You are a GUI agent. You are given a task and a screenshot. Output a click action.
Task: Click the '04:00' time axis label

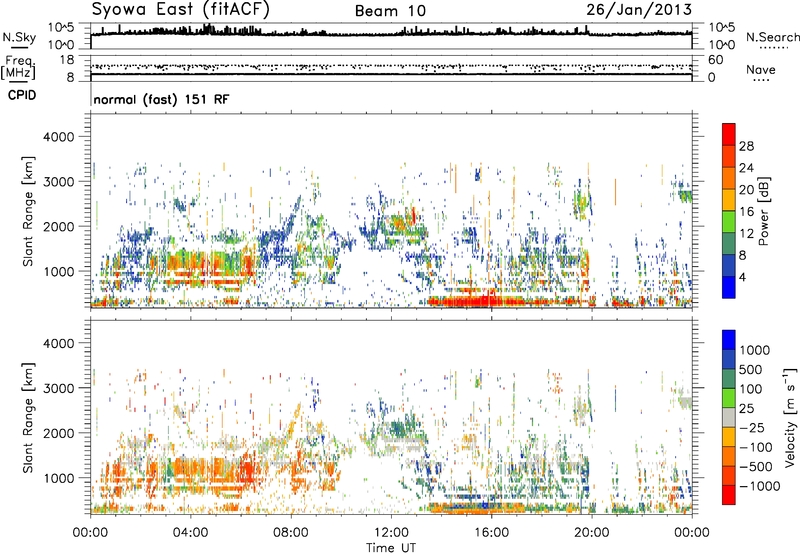coord(190,533)
